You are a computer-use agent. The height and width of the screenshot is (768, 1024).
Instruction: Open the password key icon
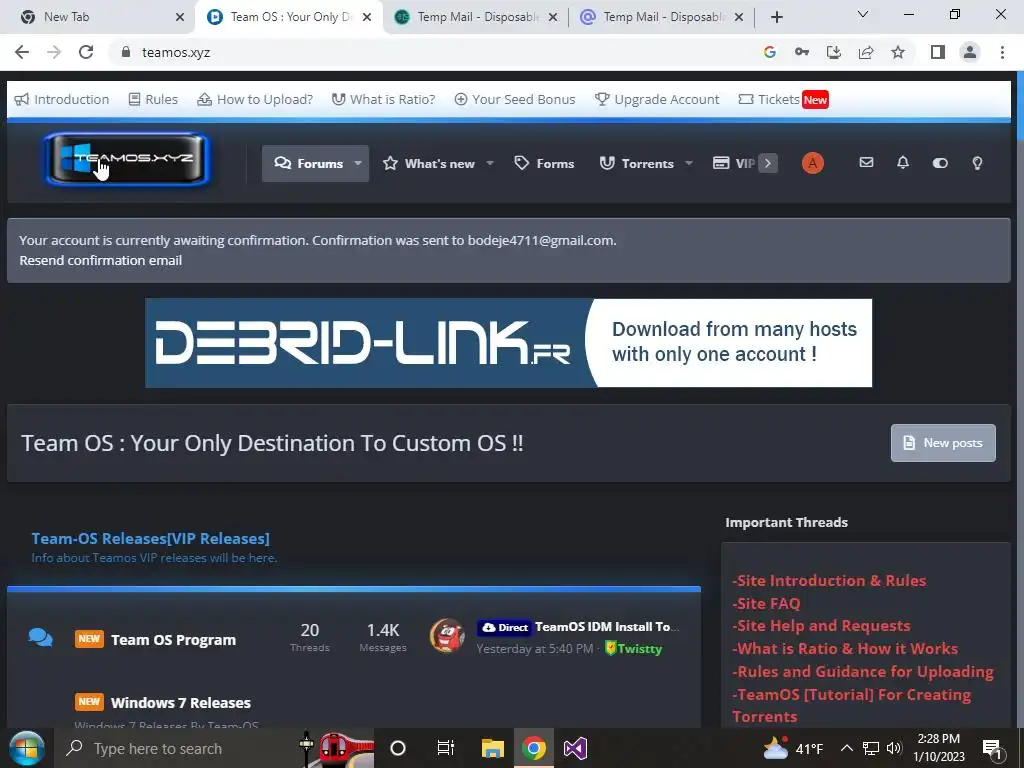(x=801, y=52)
